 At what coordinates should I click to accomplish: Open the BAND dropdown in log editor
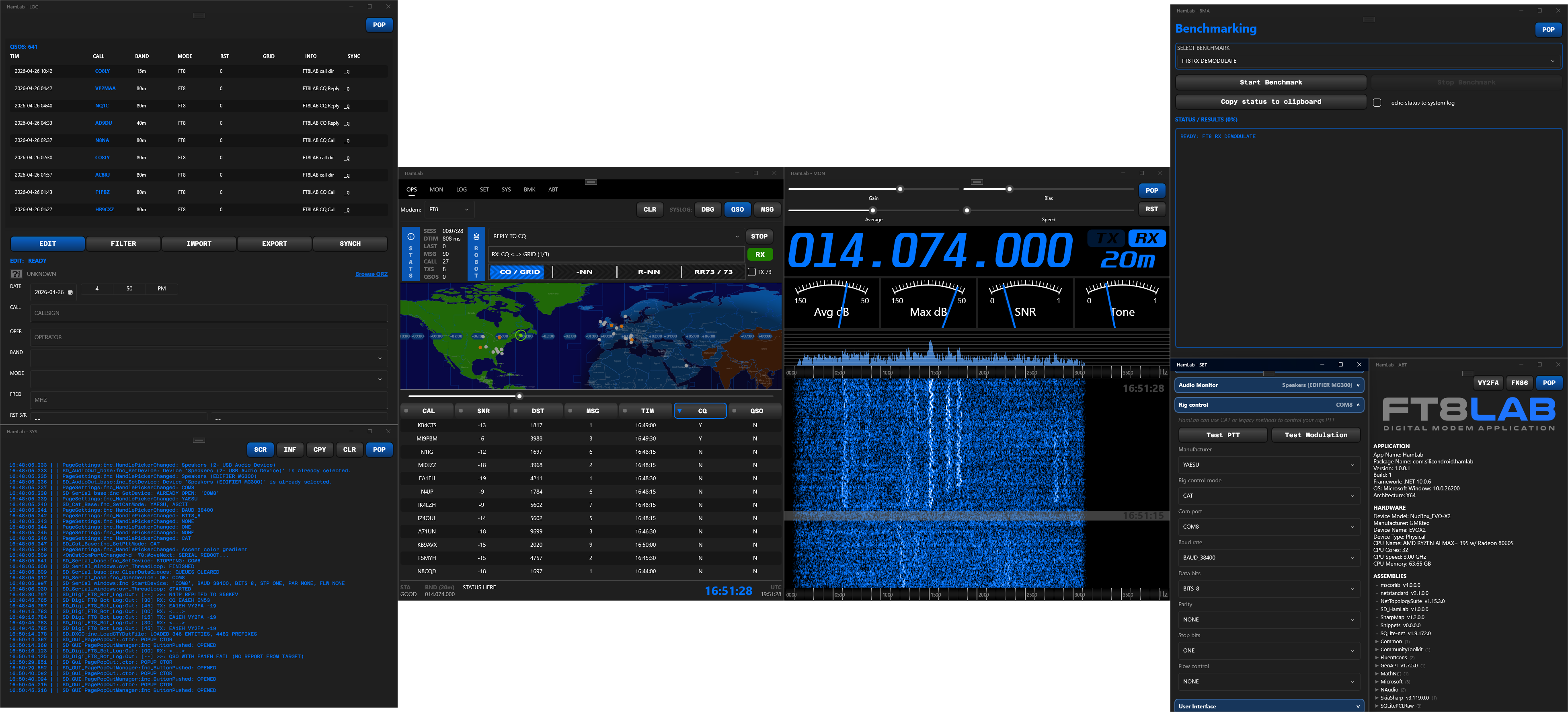coord(209,358)
